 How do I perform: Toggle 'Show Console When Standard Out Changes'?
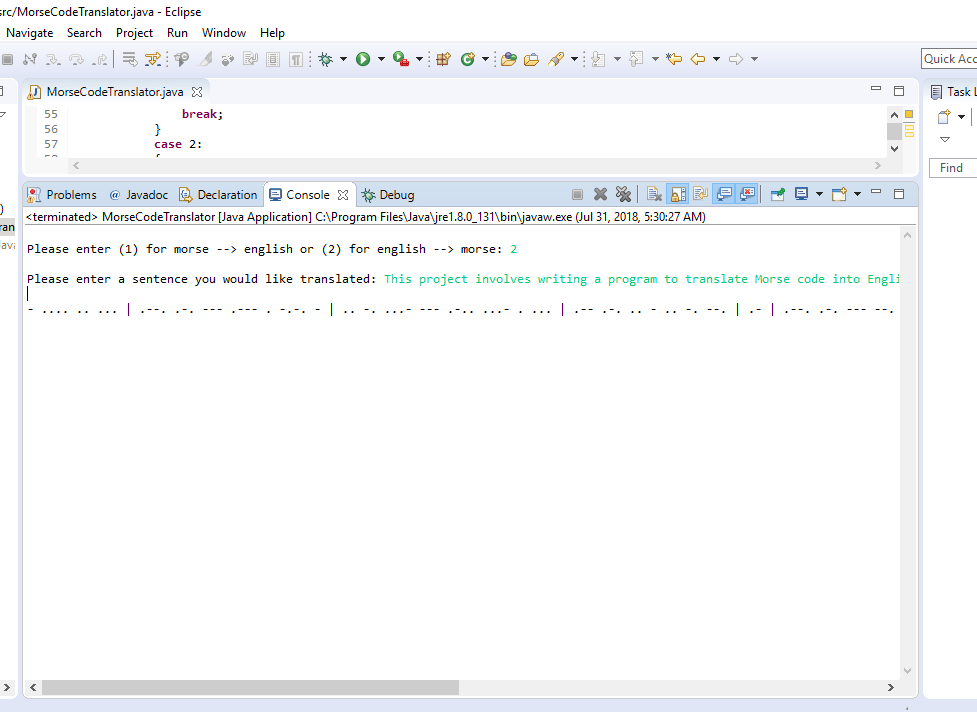point(725,194)
